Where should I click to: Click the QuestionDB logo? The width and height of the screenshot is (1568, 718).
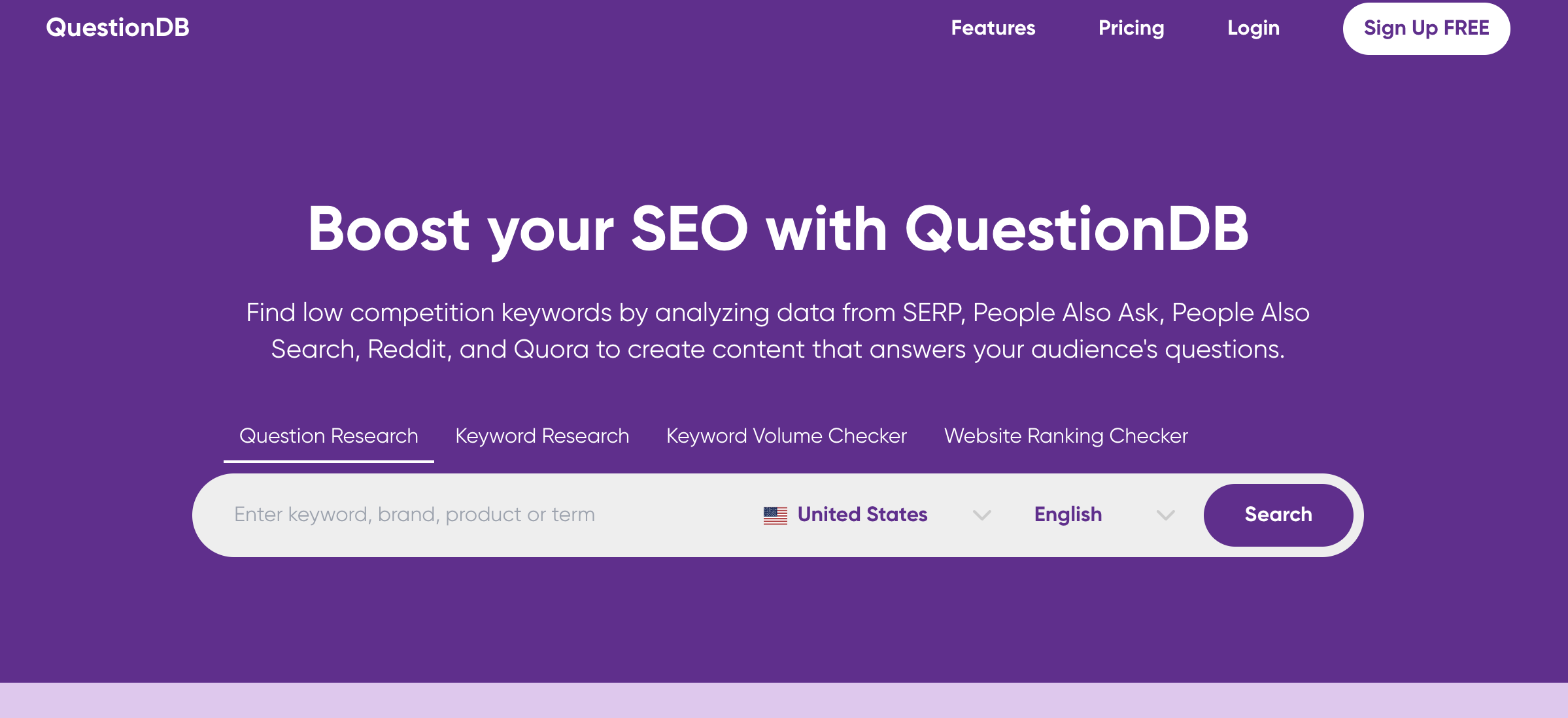(118, 27)
